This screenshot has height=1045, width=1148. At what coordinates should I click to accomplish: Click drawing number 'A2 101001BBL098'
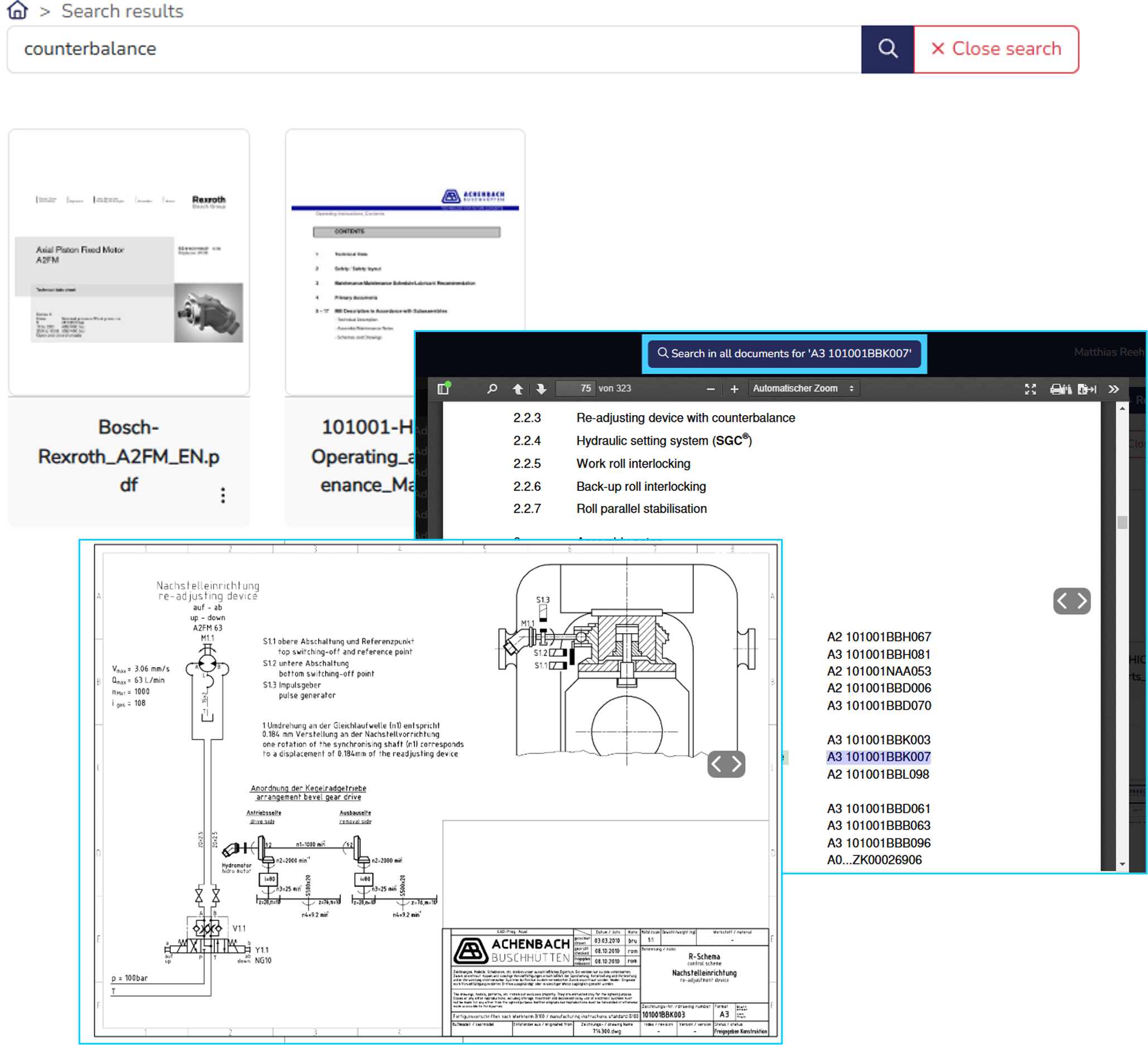877,774
